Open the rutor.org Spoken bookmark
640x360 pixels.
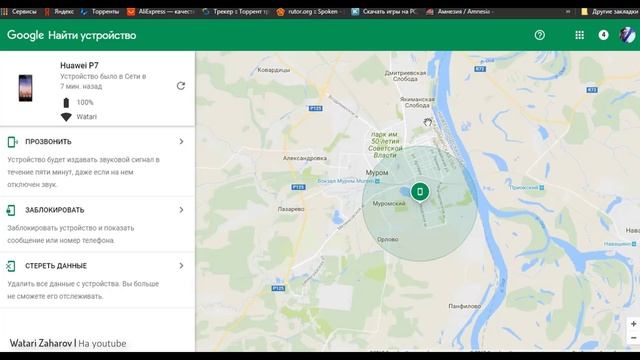tap(309, 11)
